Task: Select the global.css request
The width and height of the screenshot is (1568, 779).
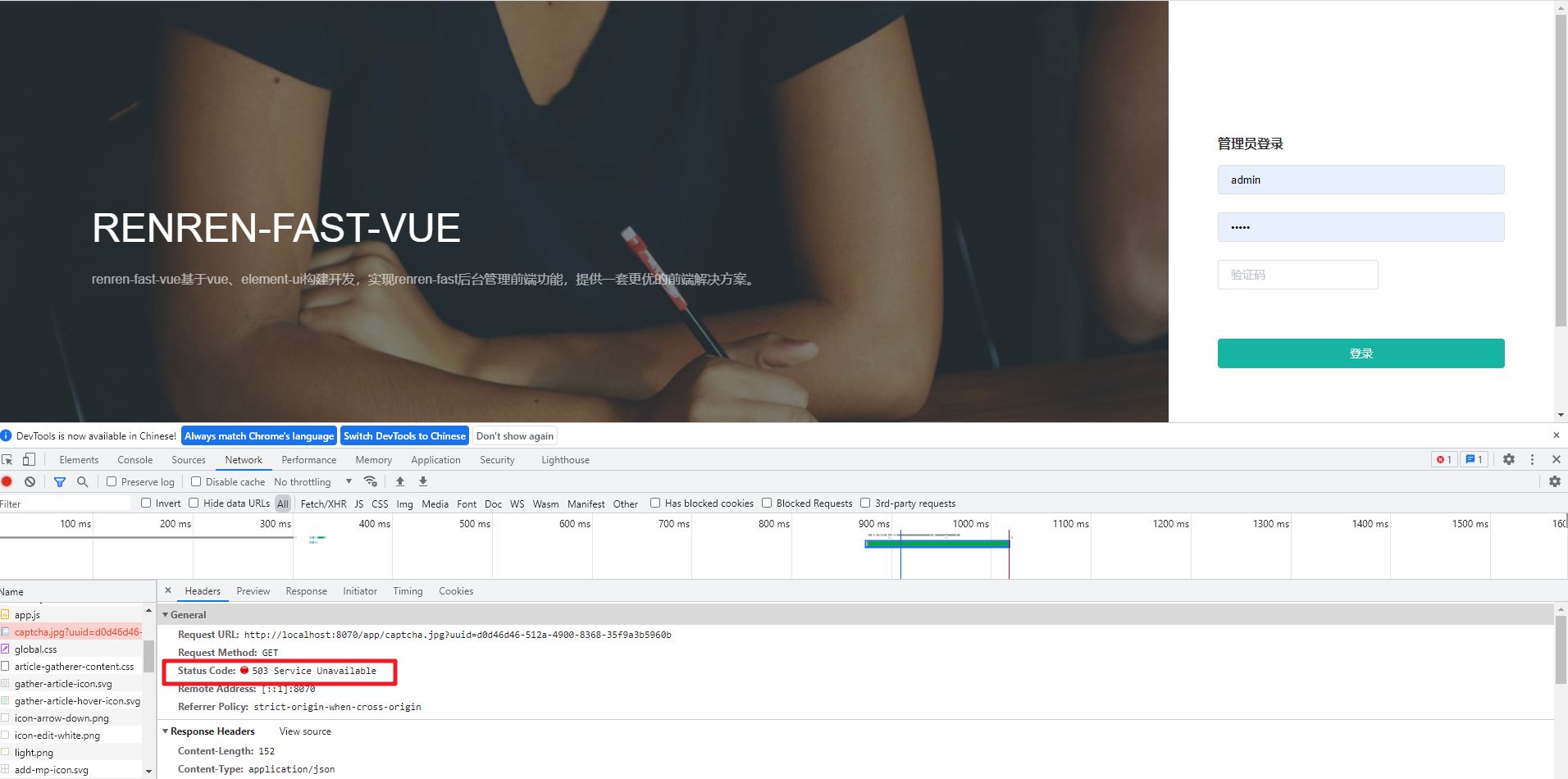Action: 71,649
